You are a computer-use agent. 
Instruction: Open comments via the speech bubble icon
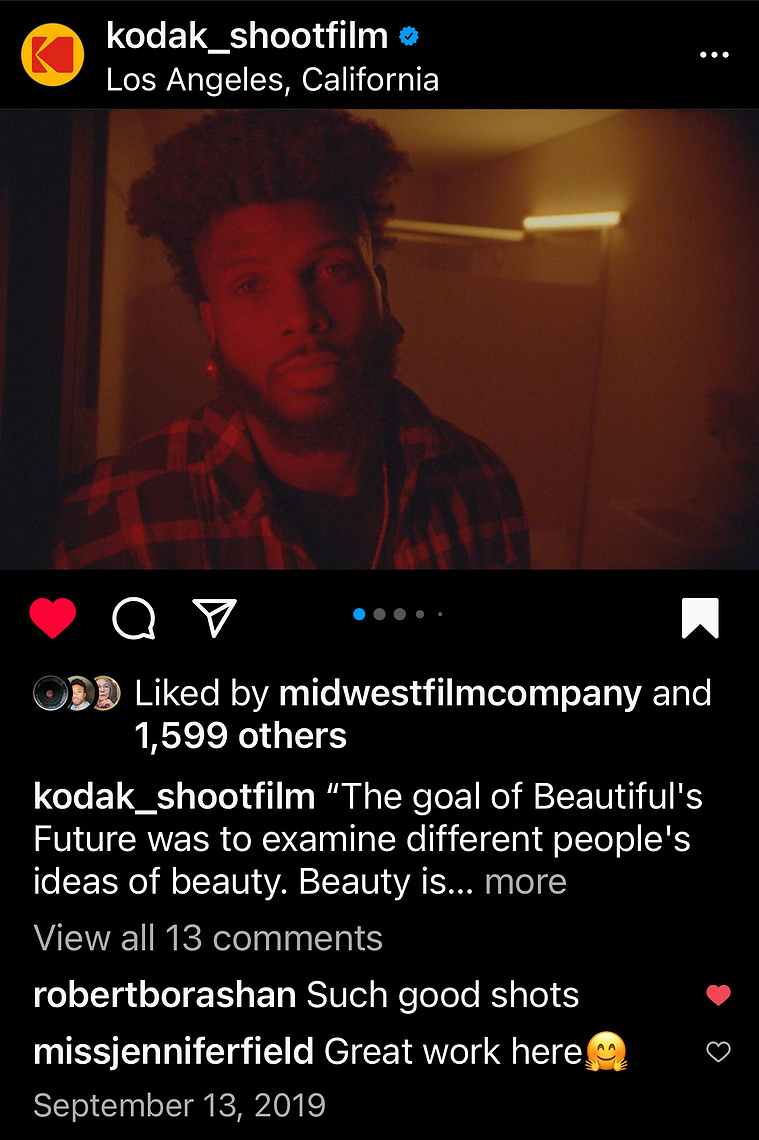[x=134, y=618]
